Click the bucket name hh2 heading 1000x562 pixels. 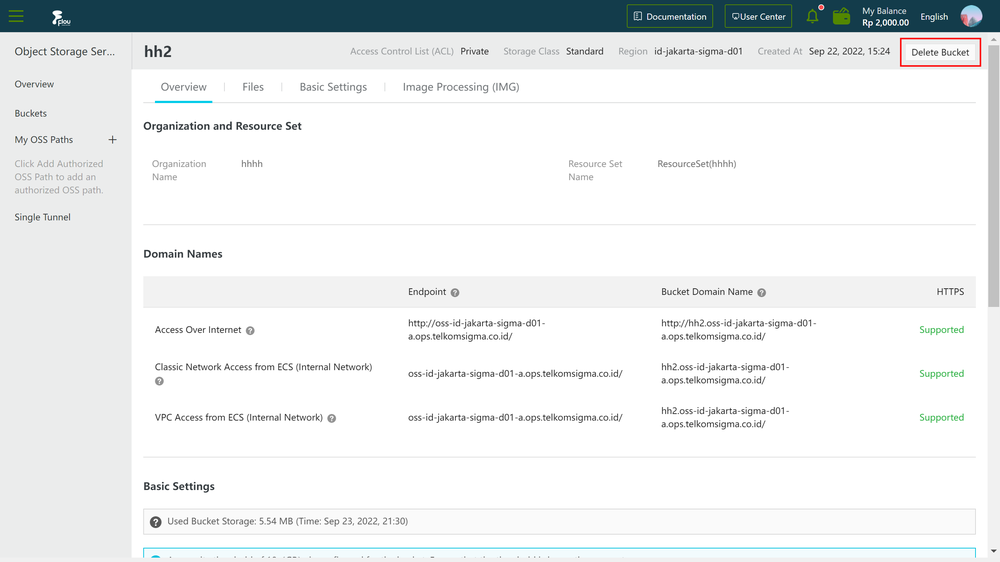pos(158,52)
